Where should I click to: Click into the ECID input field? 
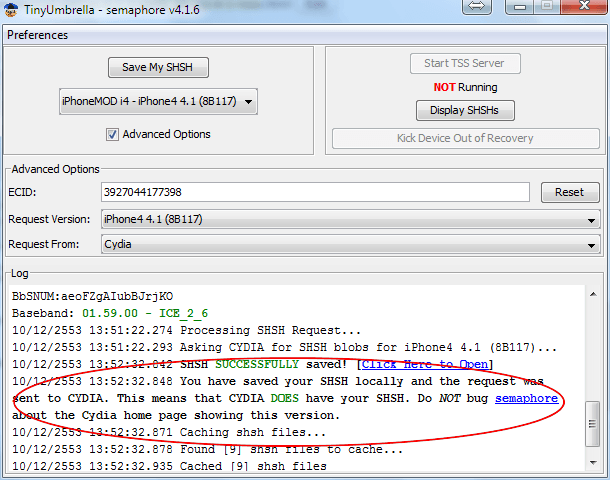314,192
